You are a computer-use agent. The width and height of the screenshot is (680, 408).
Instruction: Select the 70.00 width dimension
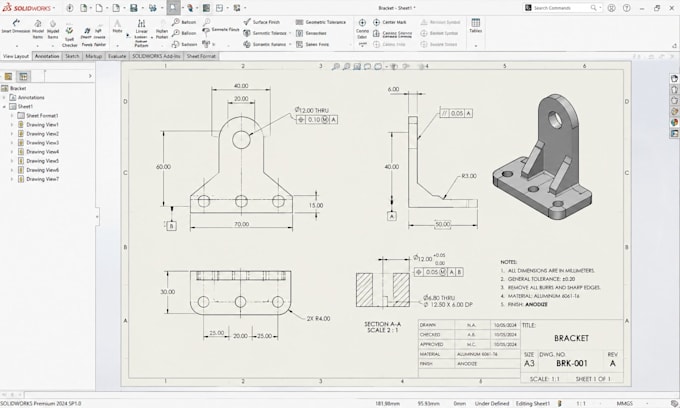(242, 224)
